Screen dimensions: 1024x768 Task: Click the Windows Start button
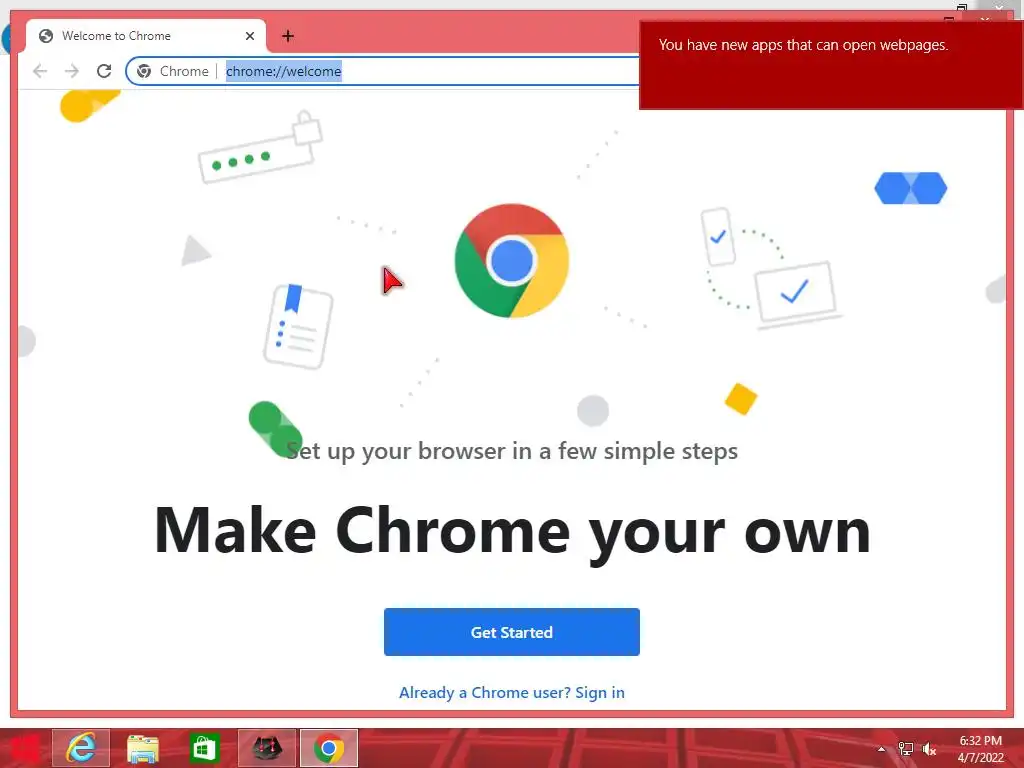(24, 748)
